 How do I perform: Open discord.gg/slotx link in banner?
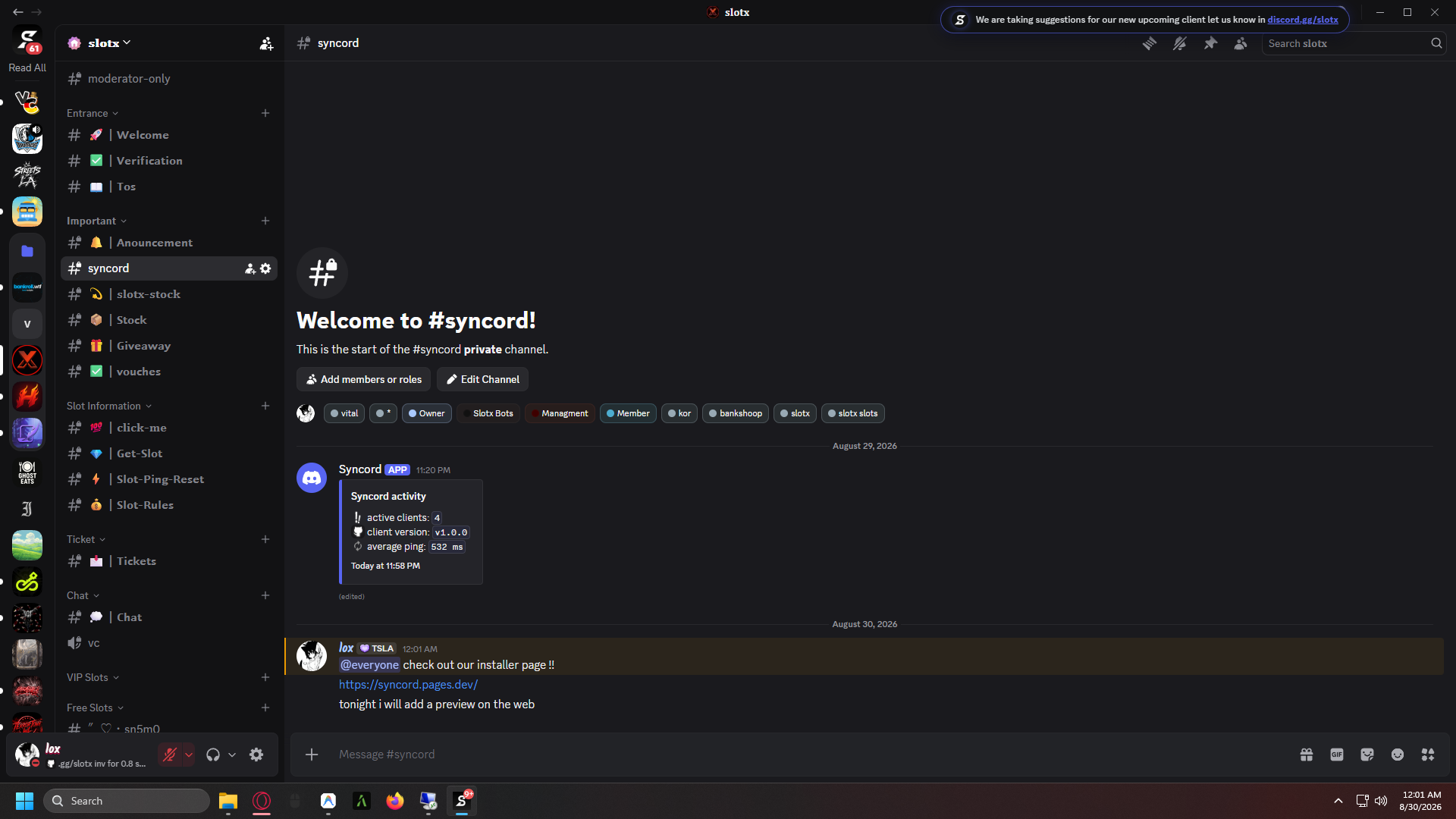(x=1302, y=20)
